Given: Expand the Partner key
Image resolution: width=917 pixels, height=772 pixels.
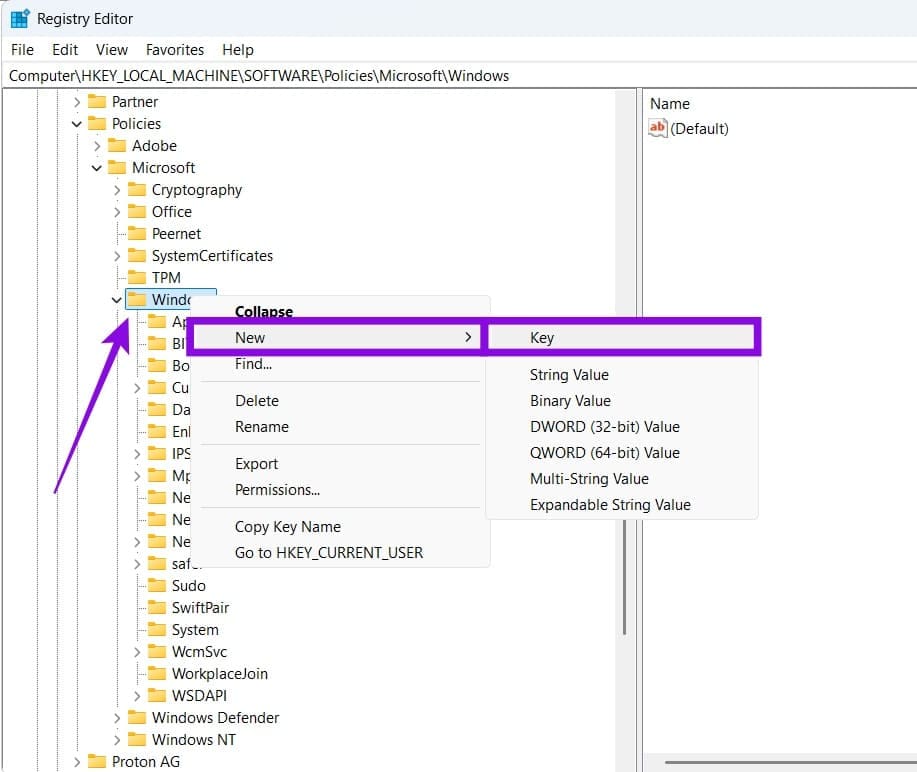Looking at the screenshot, I should [77, 102].
